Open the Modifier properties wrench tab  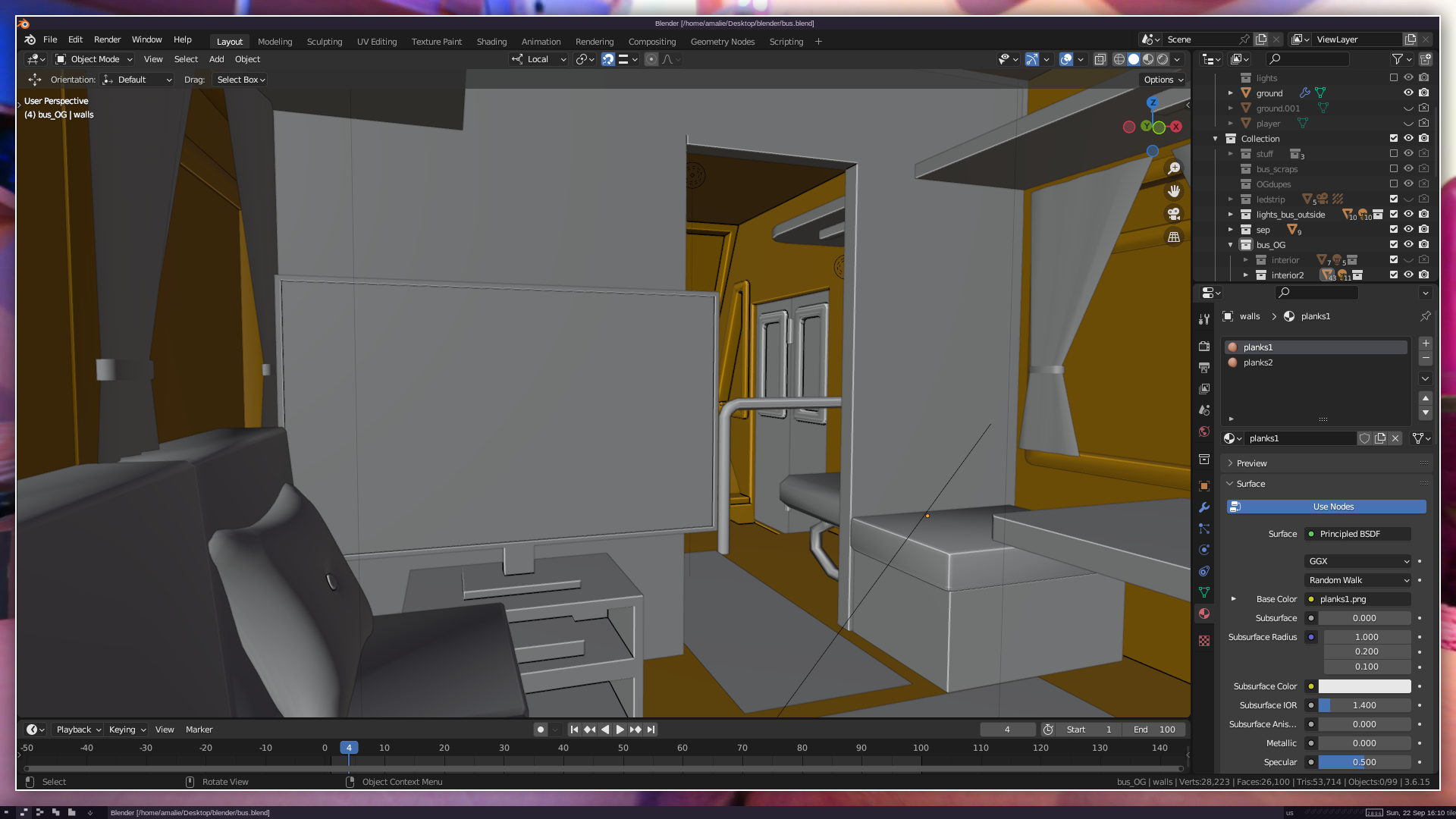coord(1204,507)
